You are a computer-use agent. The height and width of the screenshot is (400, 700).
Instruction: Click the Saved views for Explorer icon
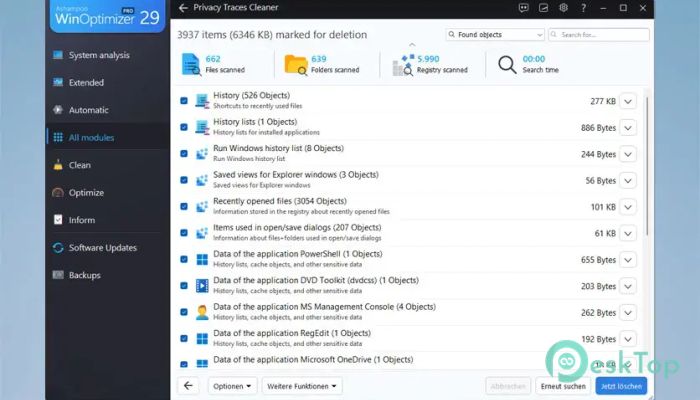pos(202,180)
